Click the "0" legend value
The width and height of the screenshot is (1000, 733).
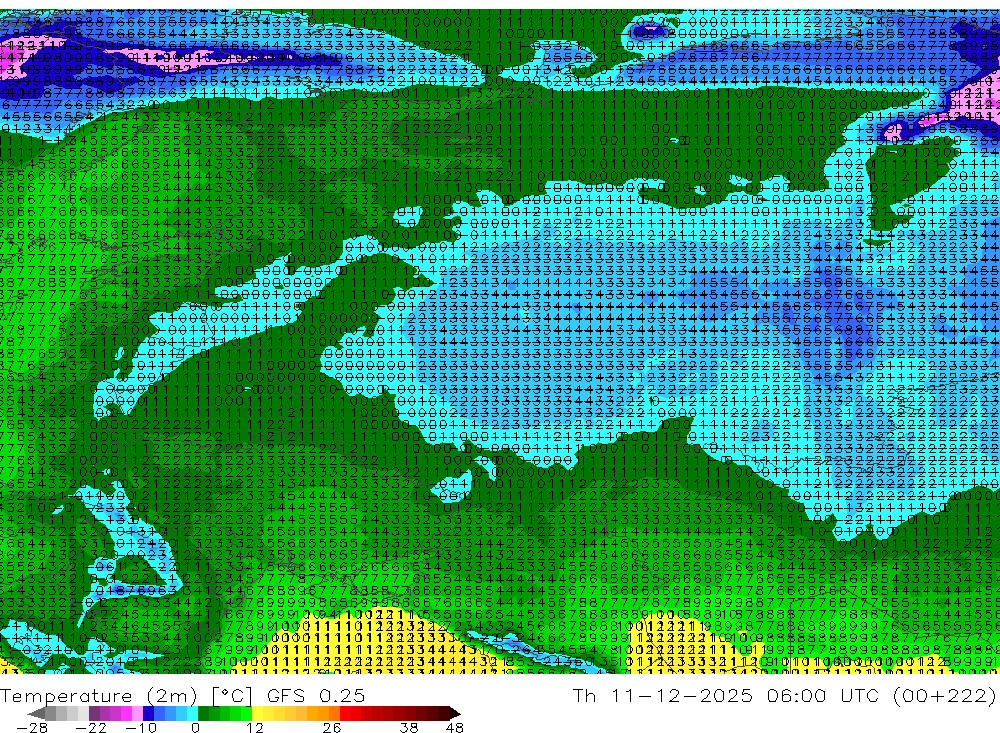click(x=195, y=727)
